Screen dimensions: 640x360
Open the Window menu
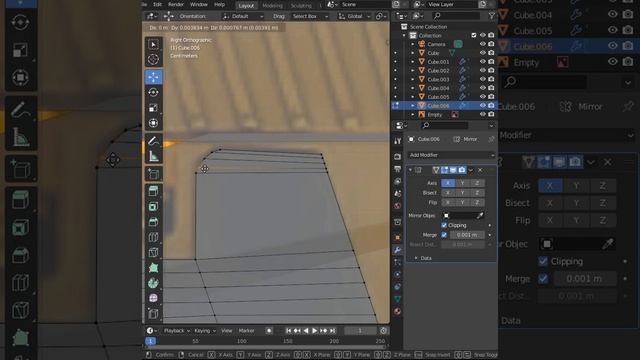199,4
